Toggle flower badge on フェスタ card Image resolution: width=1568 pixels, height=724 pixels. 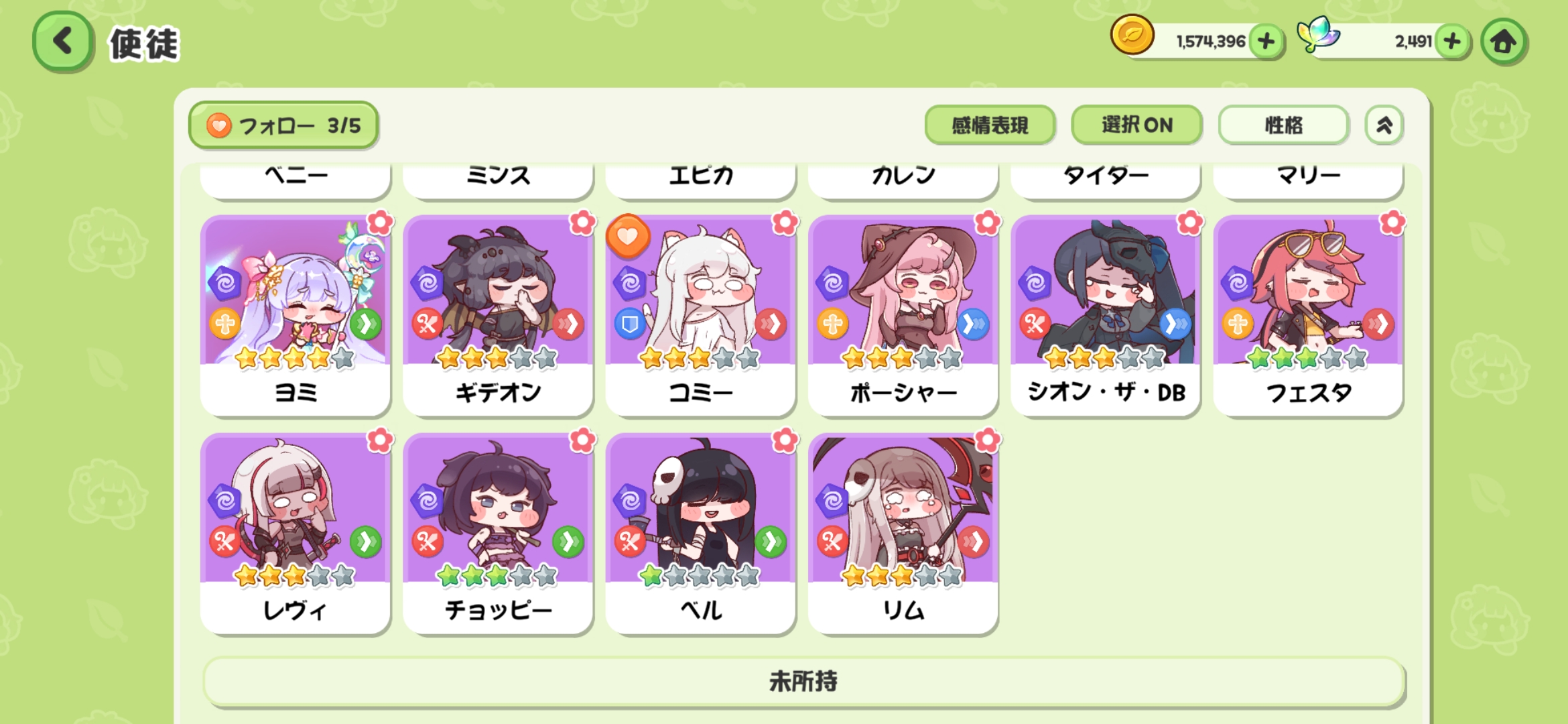[1392, 222]
